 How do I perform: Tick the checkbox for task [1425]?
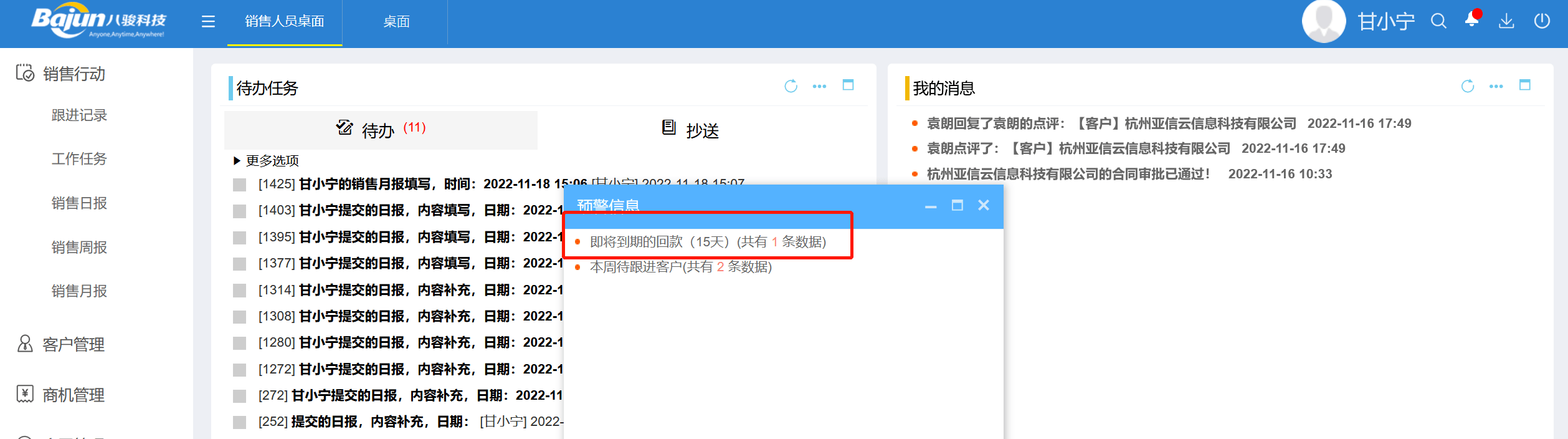tap(239, 185)
